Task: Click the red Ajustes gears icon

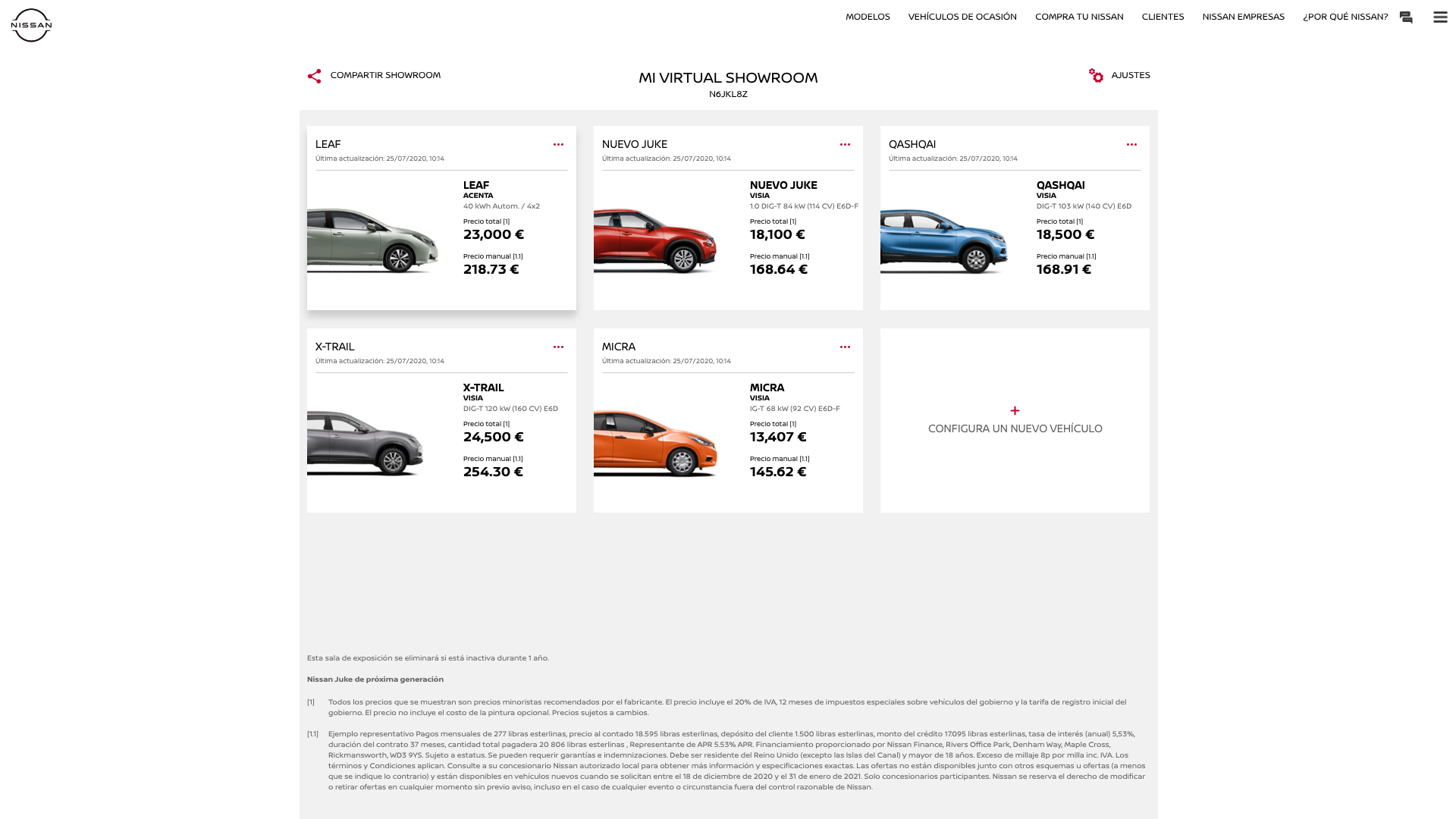Action: pyautogui.click(x=1096, y=75)
